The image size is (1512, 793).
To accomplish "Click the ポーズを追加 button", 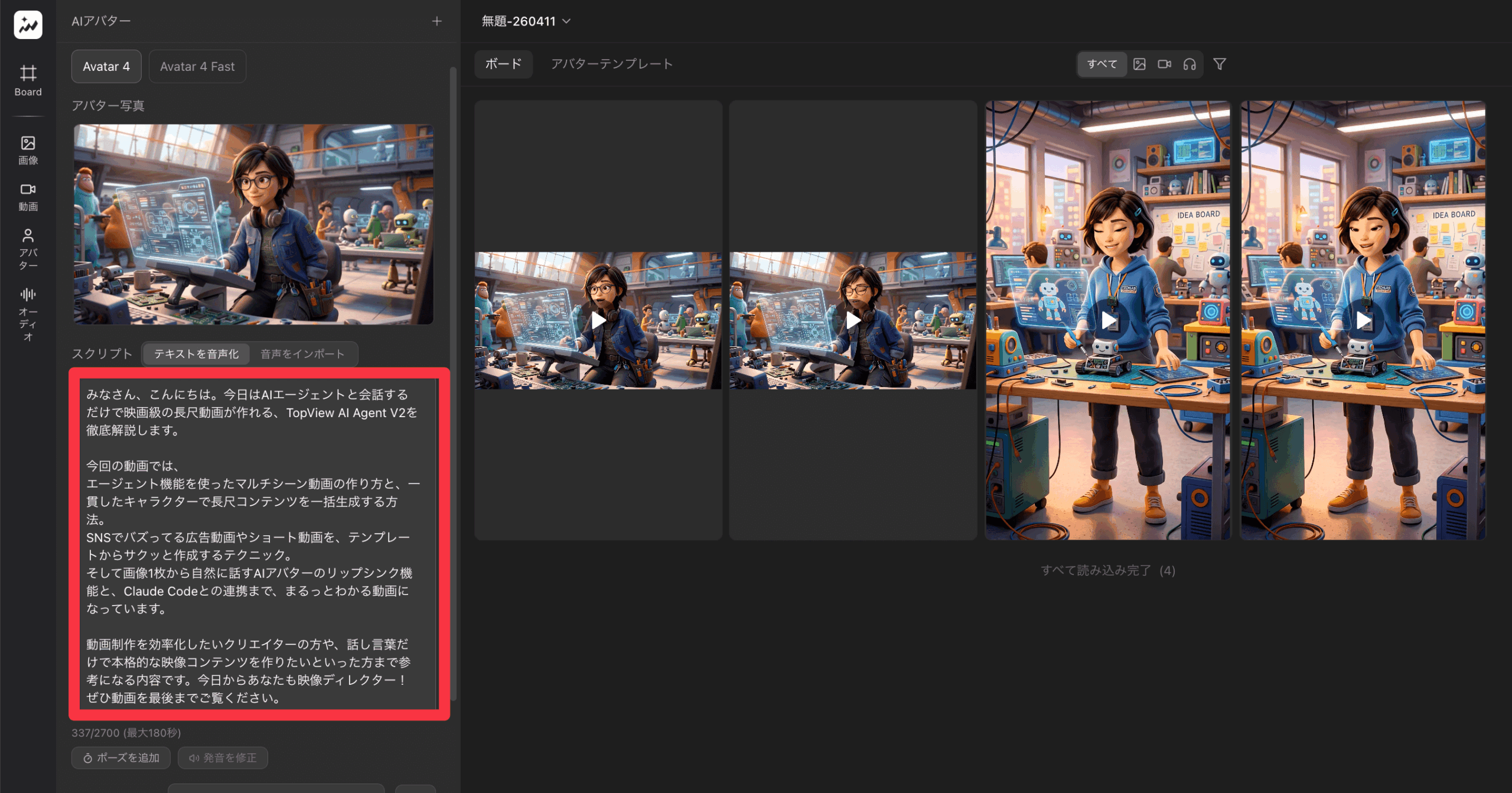I will point(121,758).
